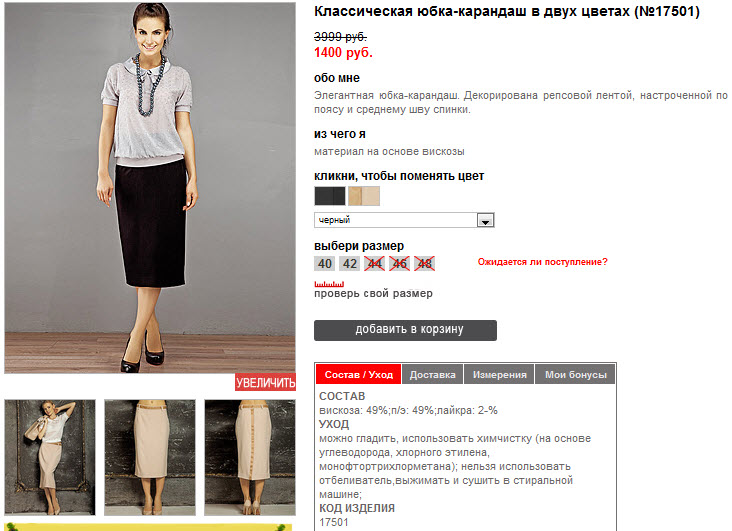Image resolution: width=732 pixels, height=531 pixels.
Task: Click добавить в корзину button
Action: tap(405, 330)
